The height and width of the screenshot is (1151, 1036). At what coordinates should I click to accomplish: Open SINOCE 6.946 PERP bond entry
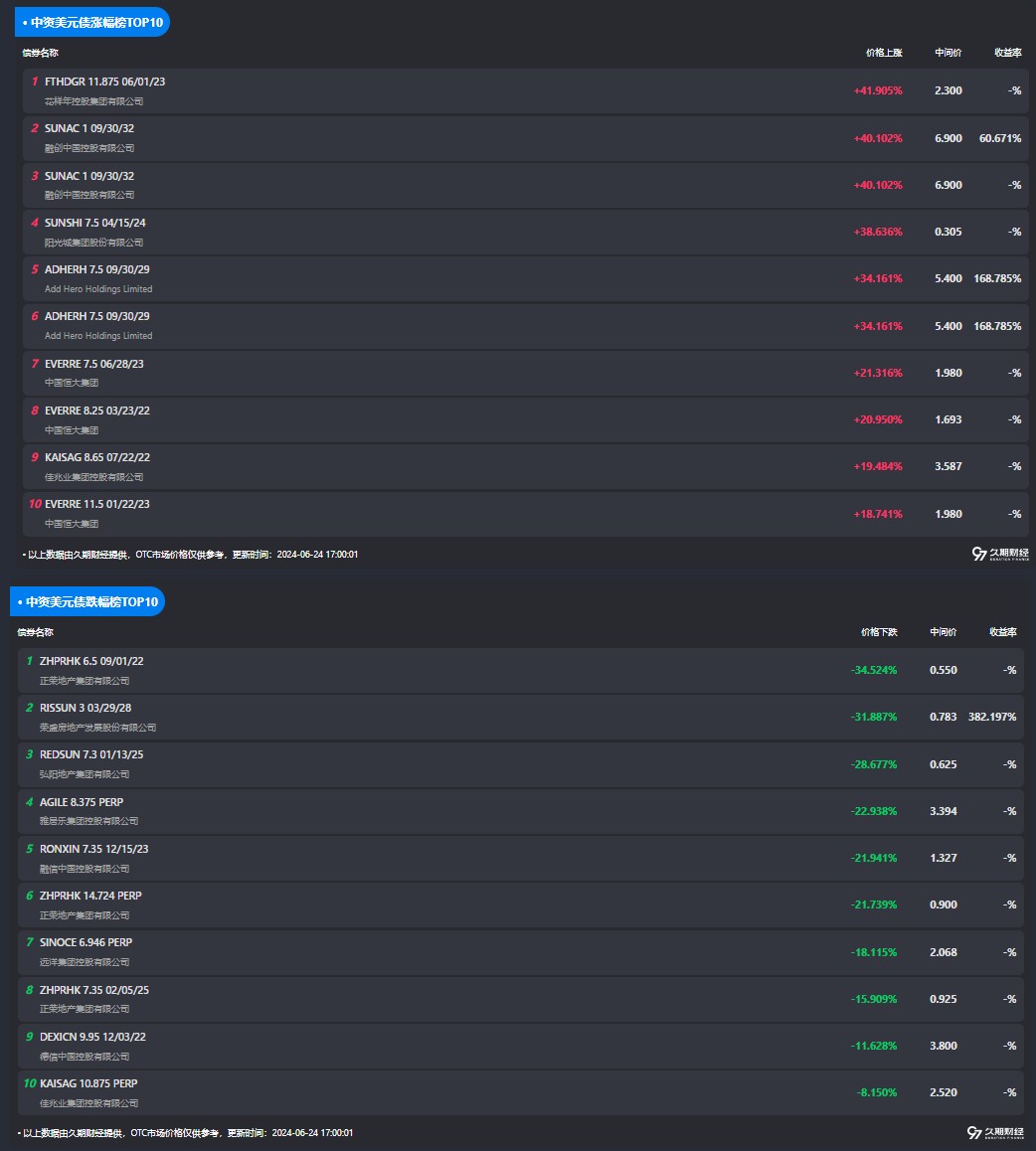(521, 952)
